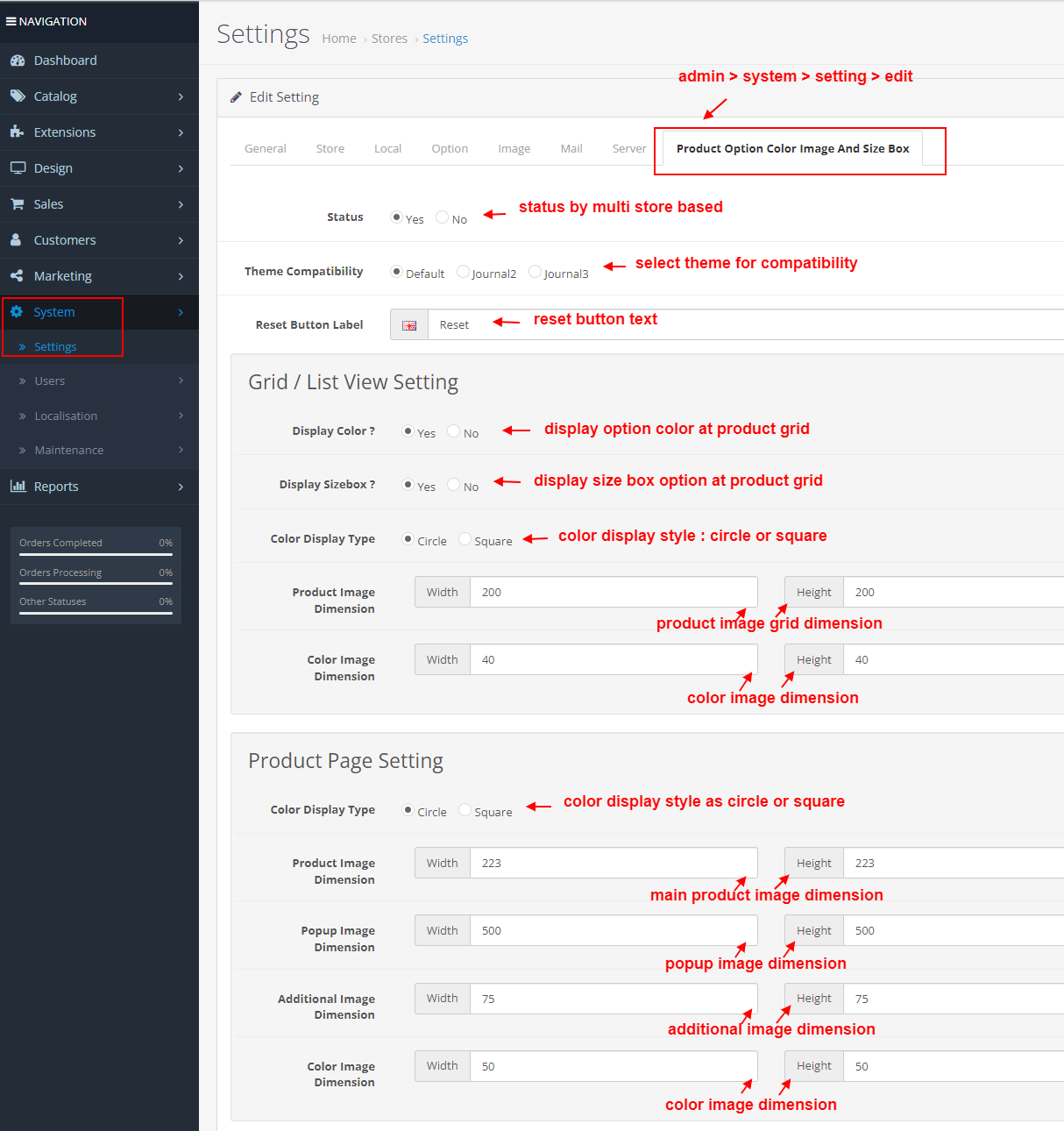Screen dimensions: 1064x1131
Task: Click the Popup Image Width input field
Action: pyautogui.click(x=614, y=930)
